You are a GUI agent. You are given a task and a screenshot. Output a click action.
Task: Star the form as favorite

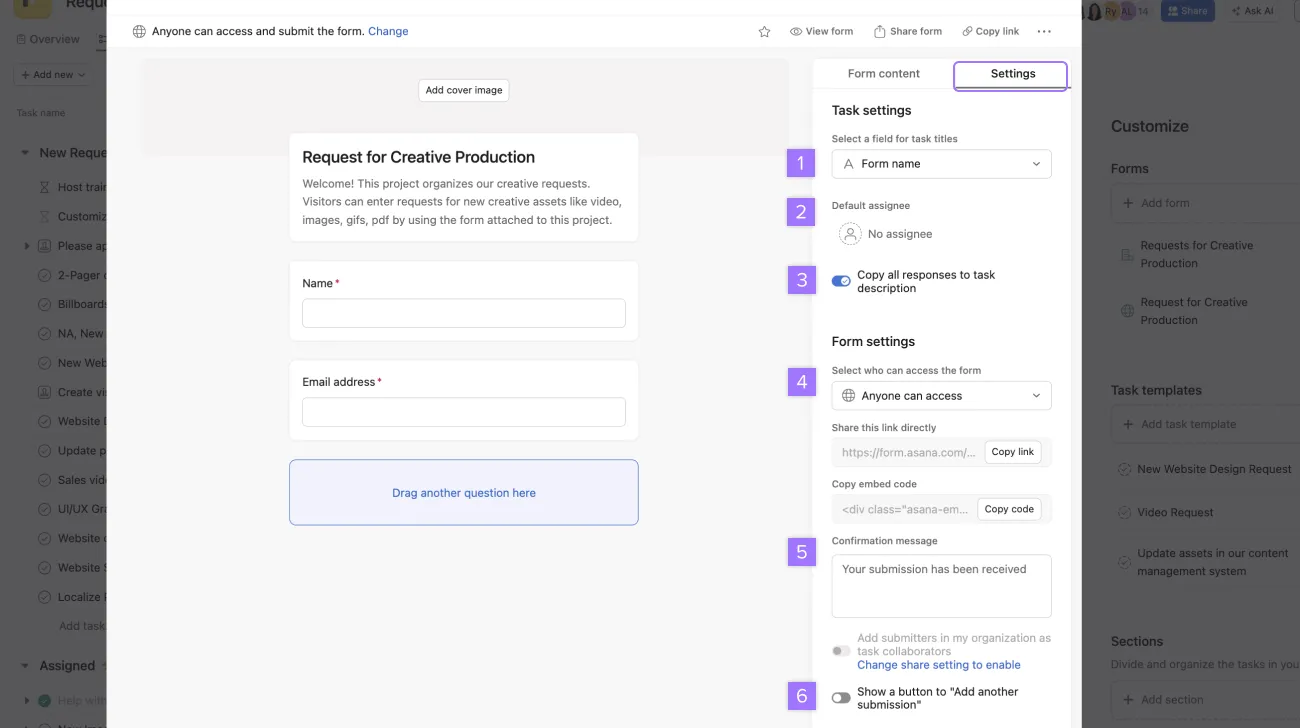click(764, 31)
